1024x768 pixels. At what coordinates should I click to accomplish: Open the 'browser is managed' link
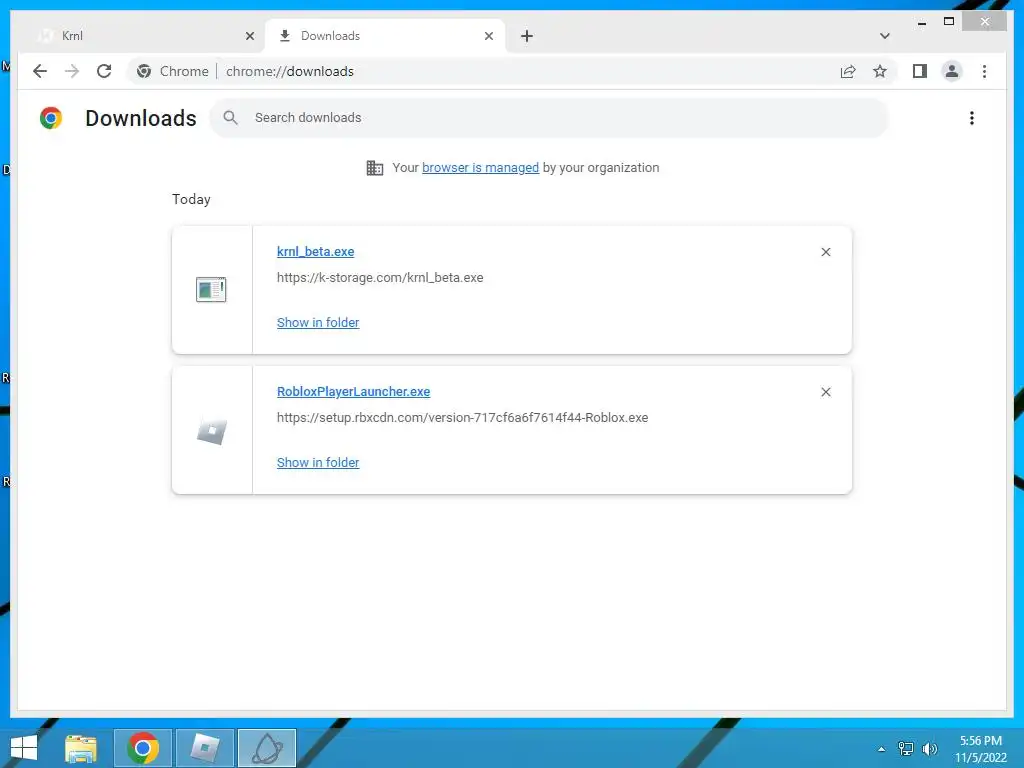tap(481, 168)
